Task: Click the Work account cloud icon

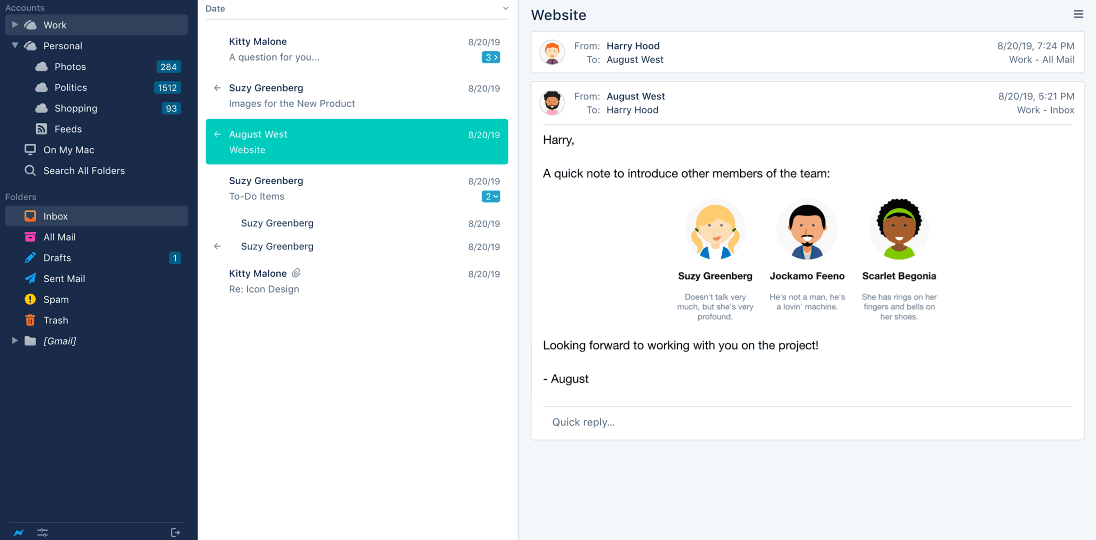Action: click(30, 25)
